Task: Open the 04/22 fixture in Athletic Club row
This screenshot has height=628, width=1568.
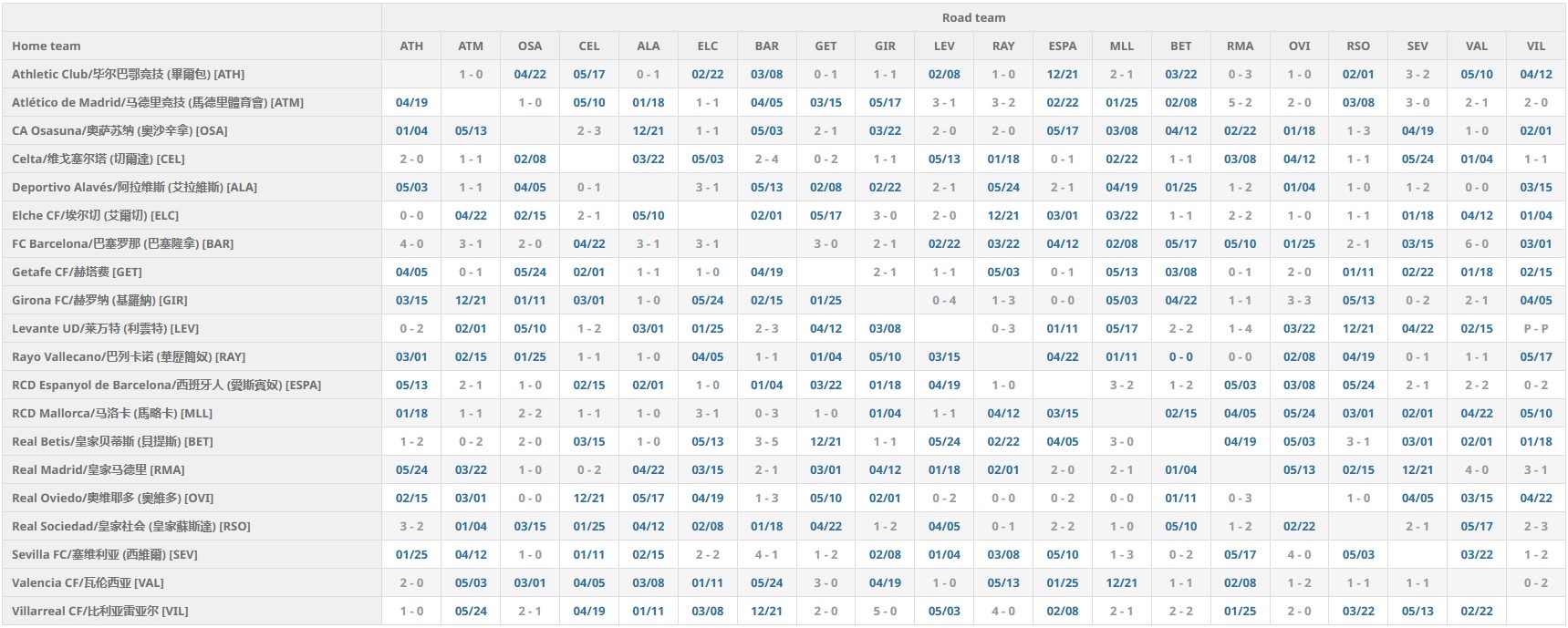Action: click(x=530, y=75)
